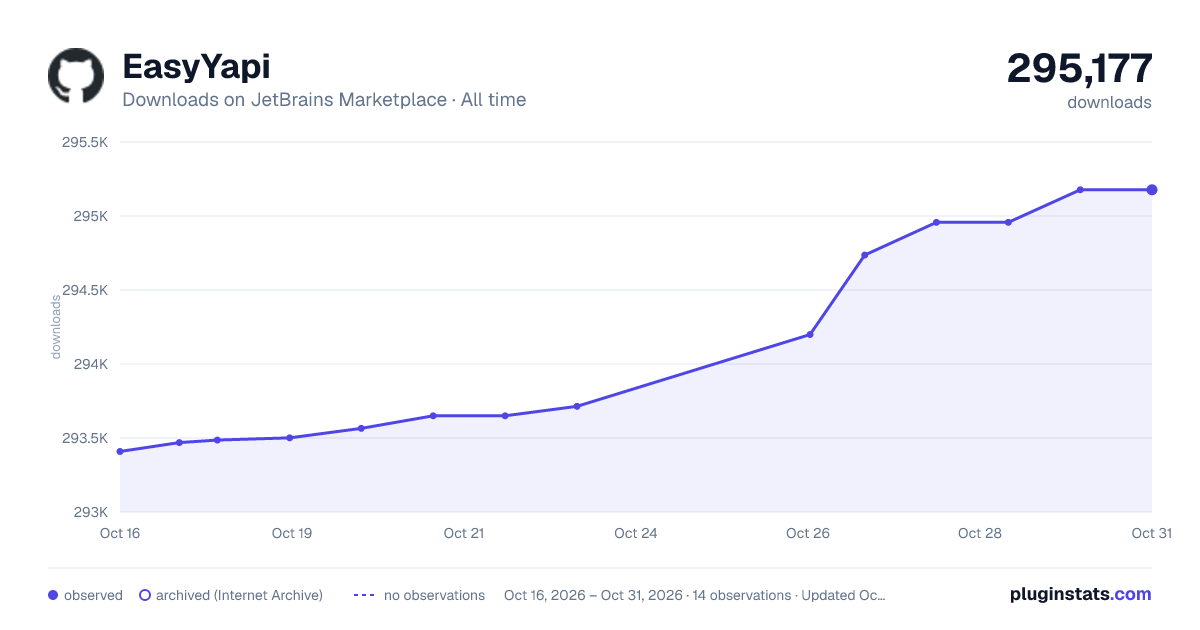Click the 'no observations' legend entry
Image resolution: width=1200 pixels, height=630 pixels.
click(419, 595)
